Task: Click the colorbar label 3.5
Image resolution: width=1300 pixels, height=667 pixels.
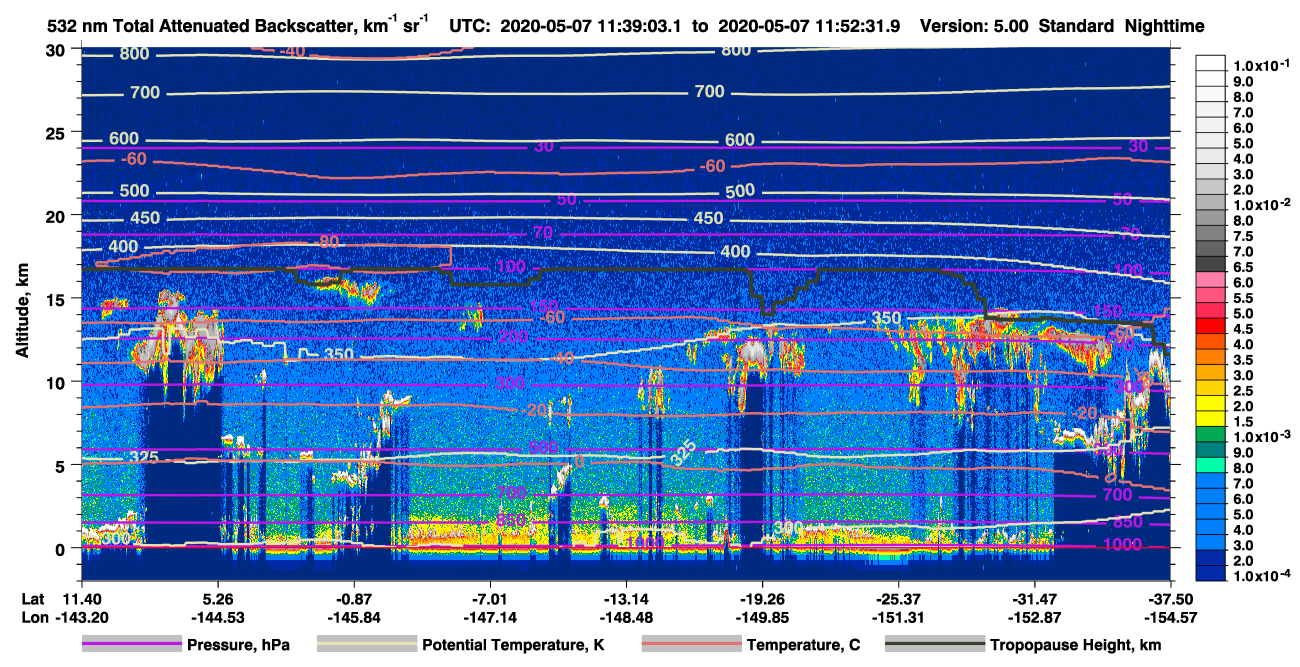Action: point(1242,360)
